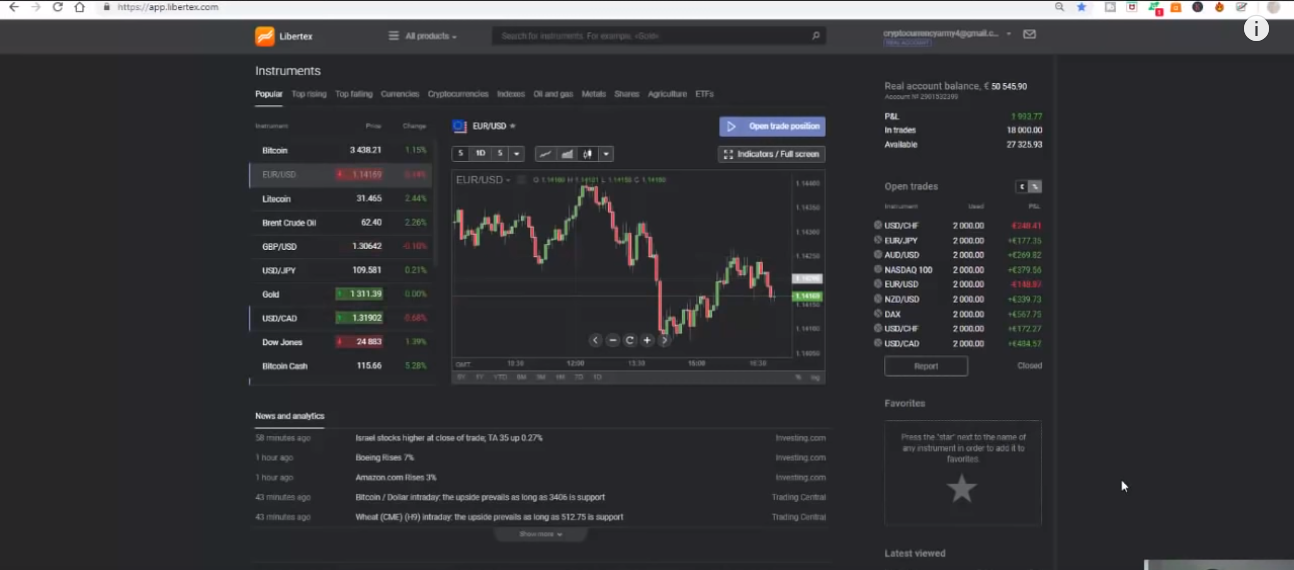This screenshot has height=570, width=1294.
Task: Click the instrument search field
Action: click(x=660, y=36)
